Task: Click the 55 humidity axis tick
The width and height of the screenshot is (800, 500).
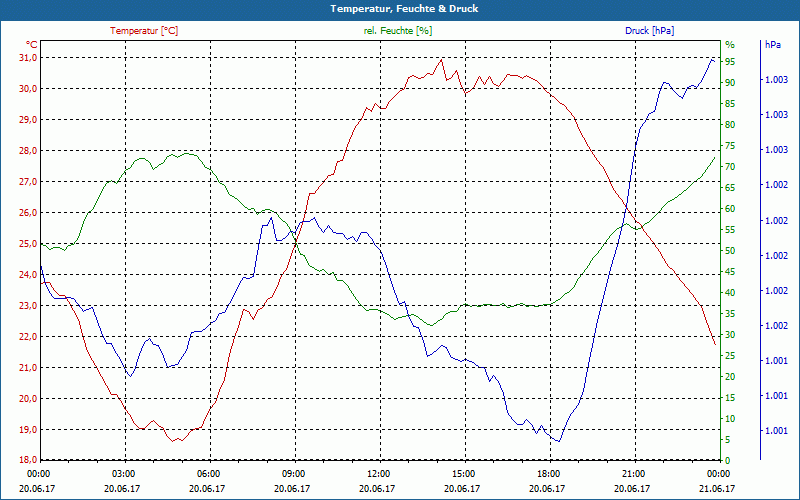Action: click(730, 230)
